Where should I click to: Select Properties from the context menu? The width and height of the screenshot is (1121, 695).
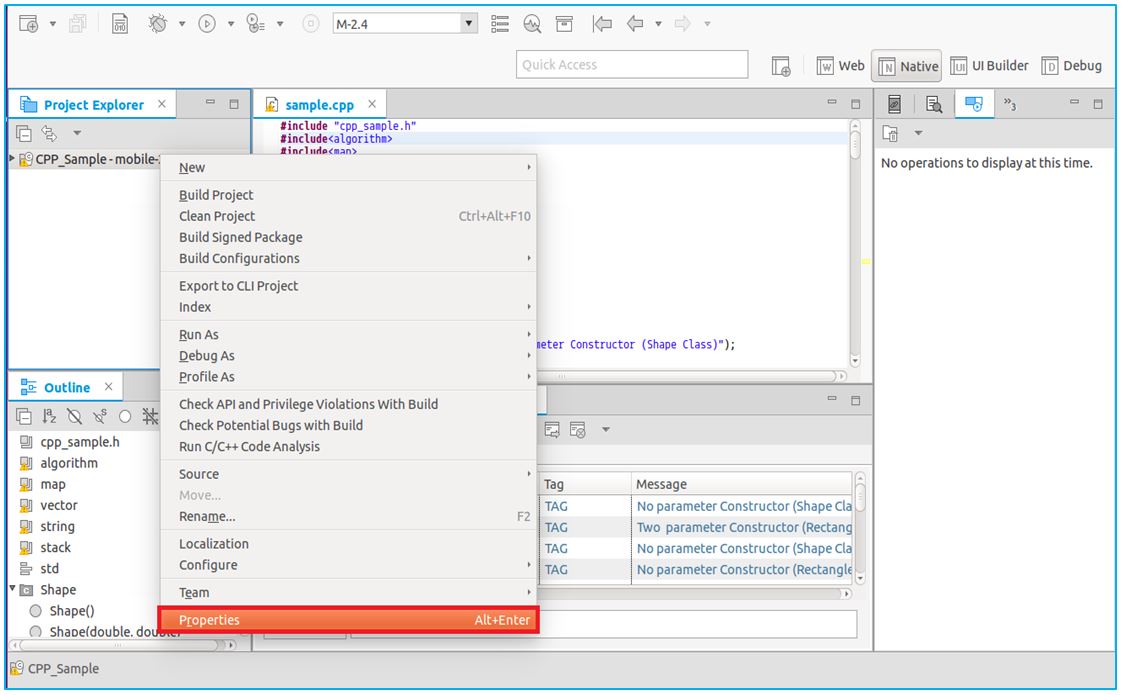pos(348,620)
